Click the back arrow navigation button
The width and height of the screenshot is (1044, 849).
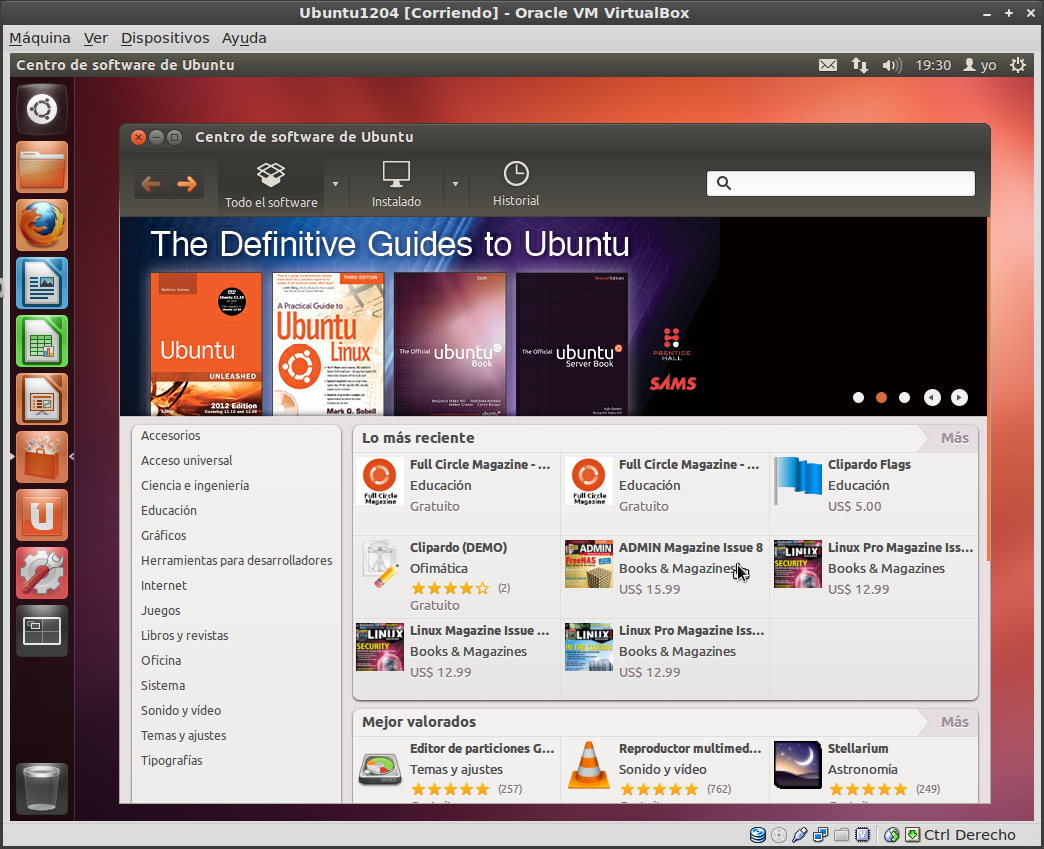[x=151, y=184]
